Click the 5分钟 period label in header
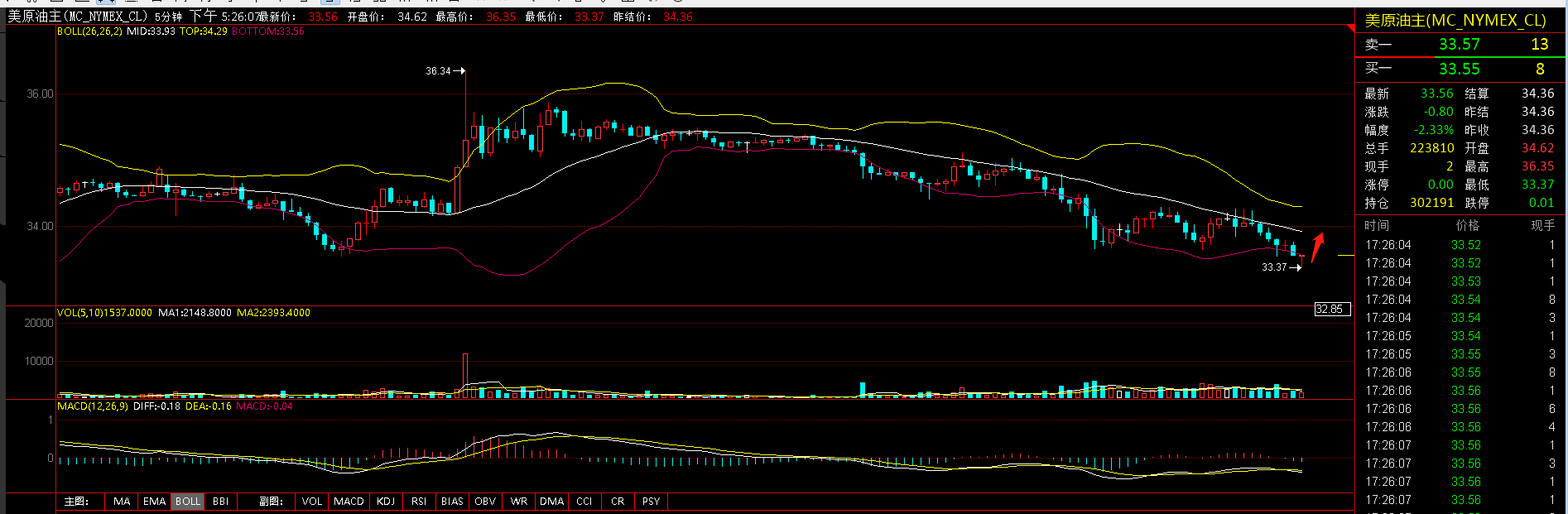1568x514 pixels. [x=168, y=17]
